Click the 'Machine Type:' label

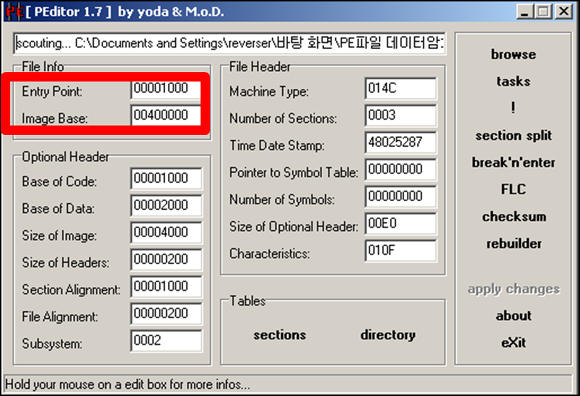[x=269, y=91]
